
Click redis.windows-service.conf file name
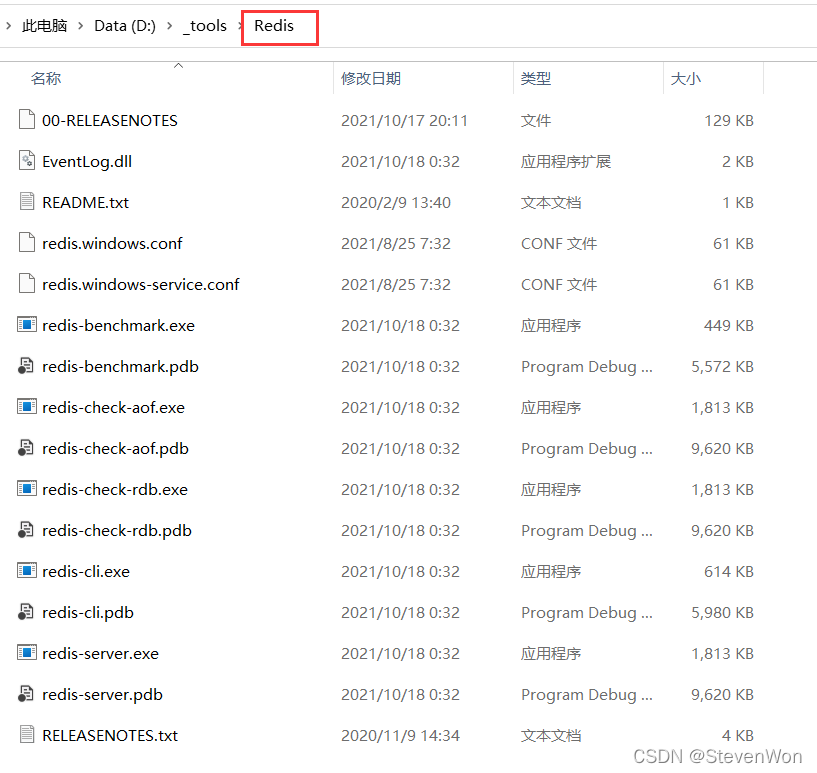[140, 284]
